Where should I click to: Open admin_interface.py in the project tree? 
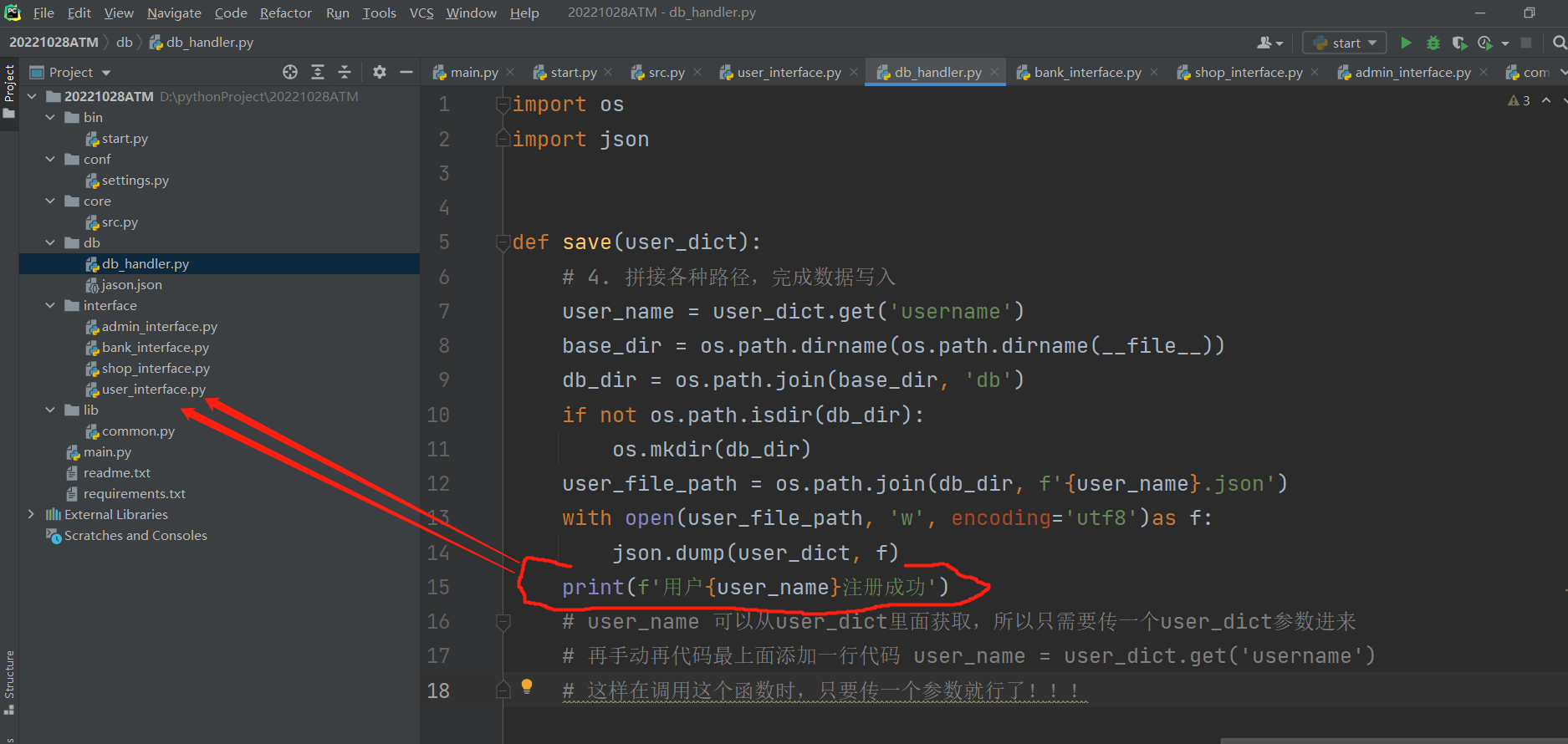pyautogui.click(x=159, y=326)
